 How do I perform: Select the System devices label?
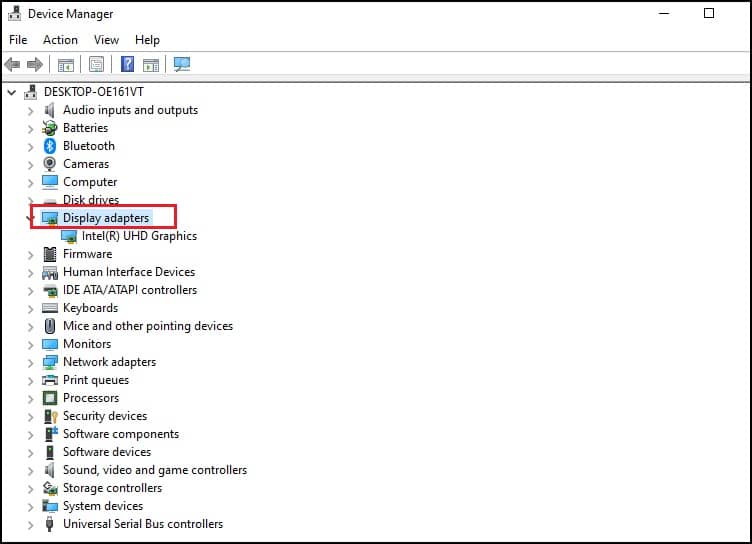click(x=103, y=506)
